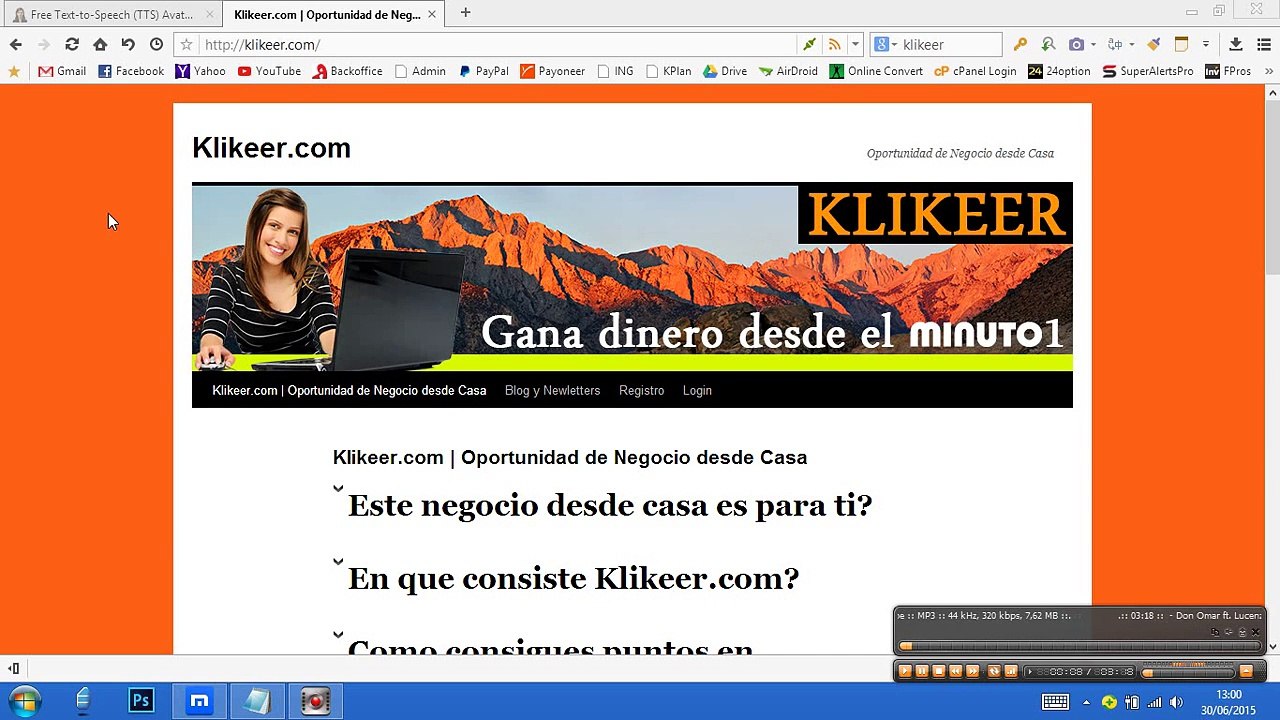Open the downloads arrow icon

pos(1236,44)
